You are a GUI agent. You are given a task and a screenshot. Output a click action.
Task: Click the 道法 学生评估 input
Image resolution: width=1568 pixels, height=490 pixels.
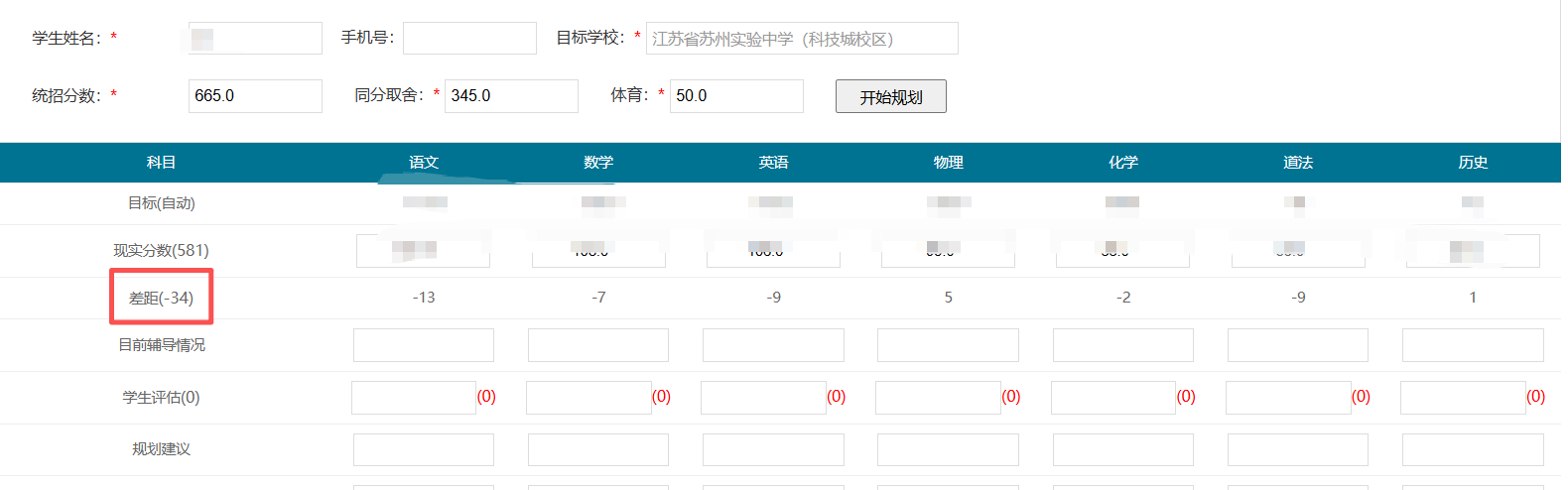tap(1288, 398)
